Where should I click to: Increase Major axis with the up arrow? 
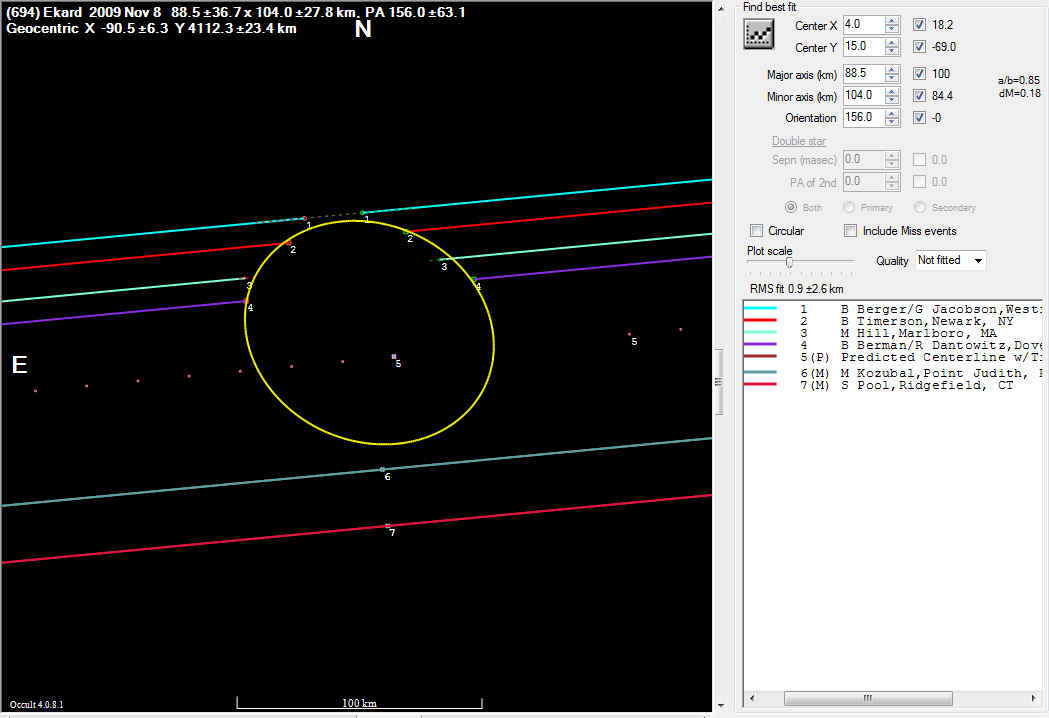click(892, 70)
